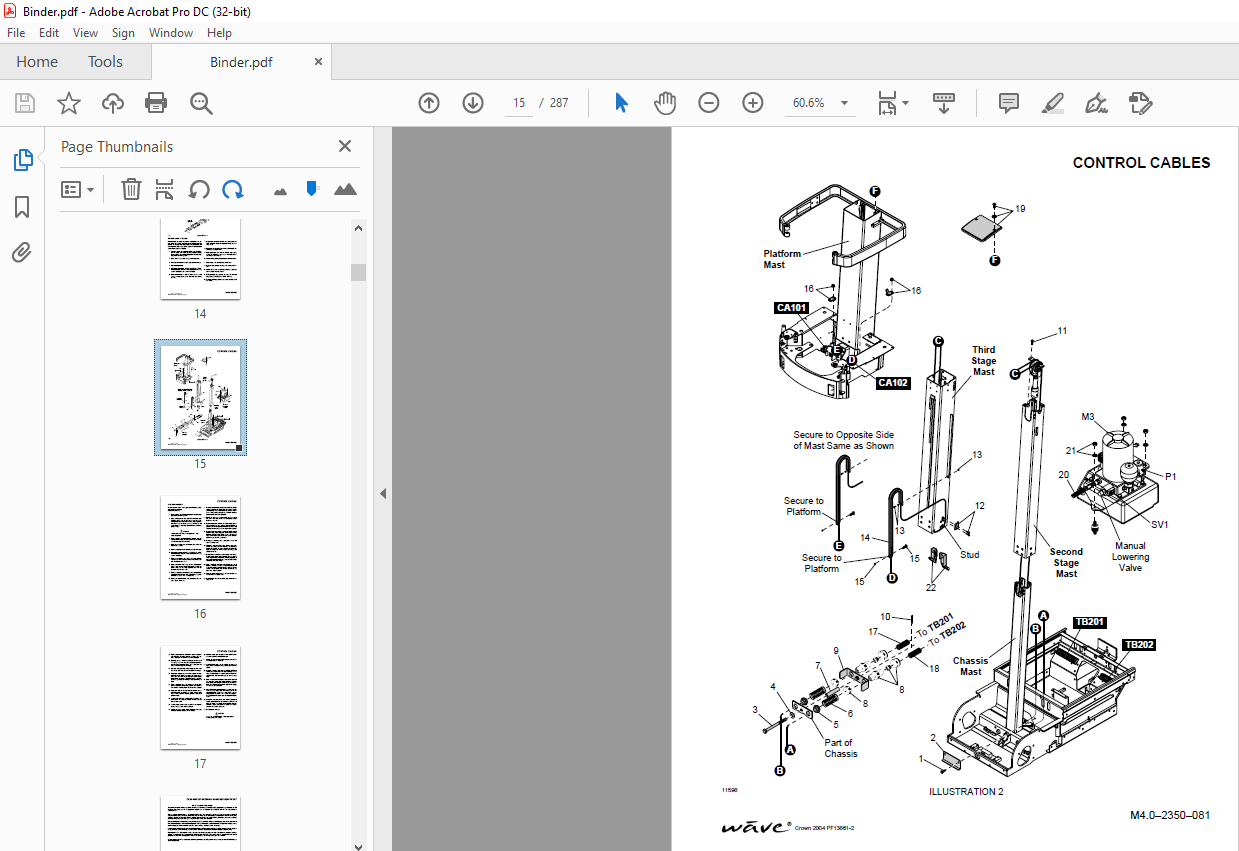Click the "Third Stage Mast" label
Image resolution: width=1239 pixels, height=851 pixels.
[x=984, y=361]
